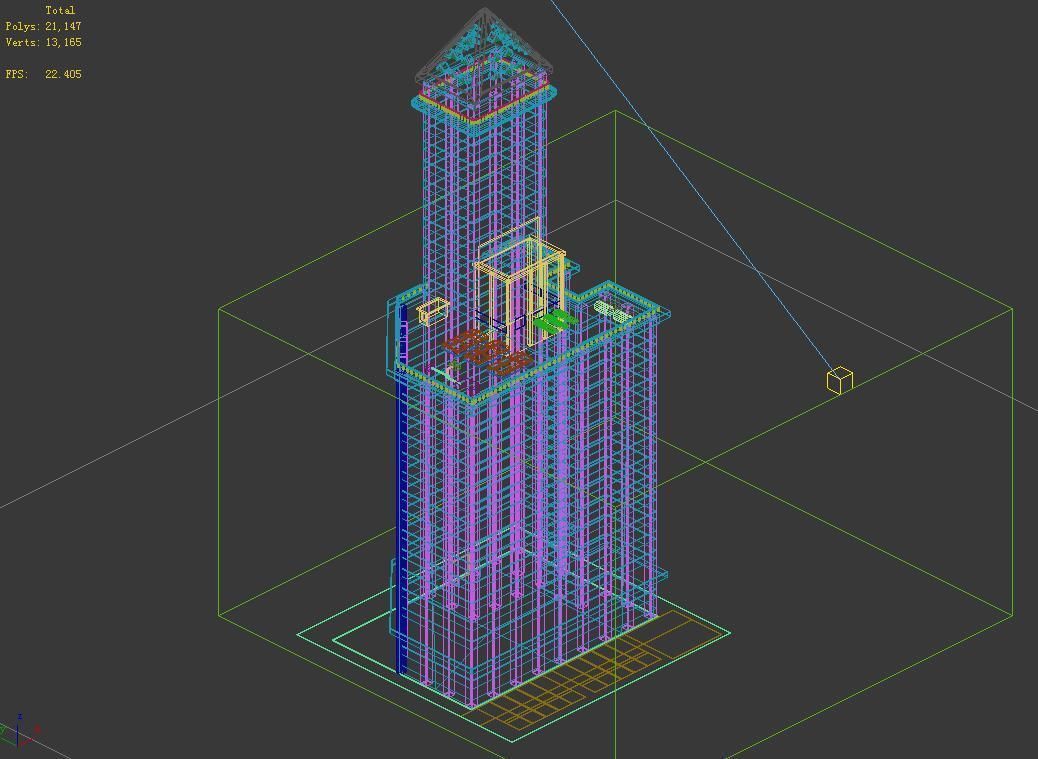Click the 'Polys: 21,147' statistics line

pyautogui.click(x=44, y=26)
